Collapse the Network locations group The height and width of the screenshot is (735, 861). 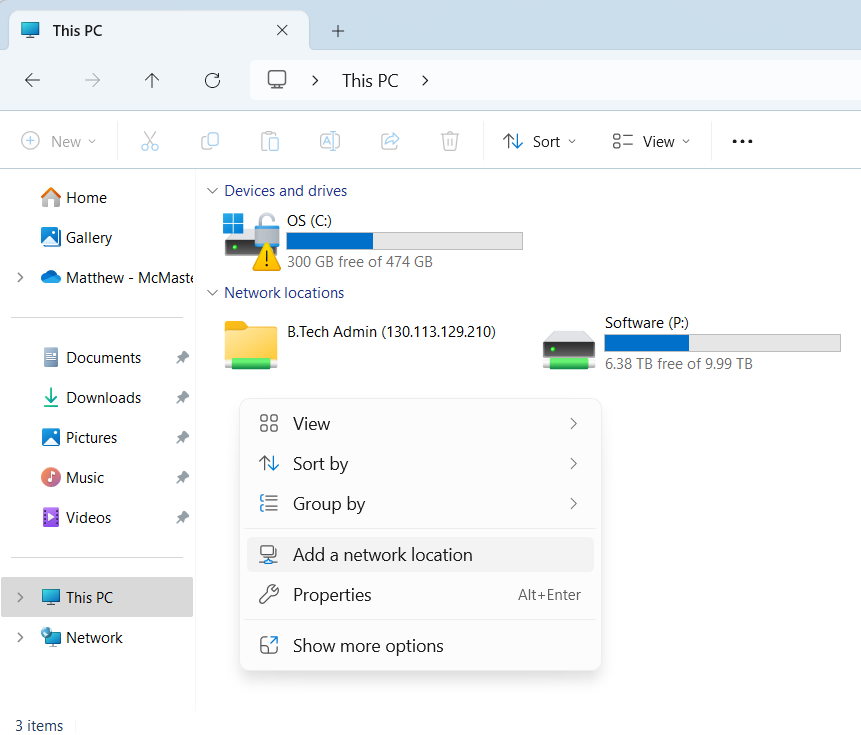point(211,293)
